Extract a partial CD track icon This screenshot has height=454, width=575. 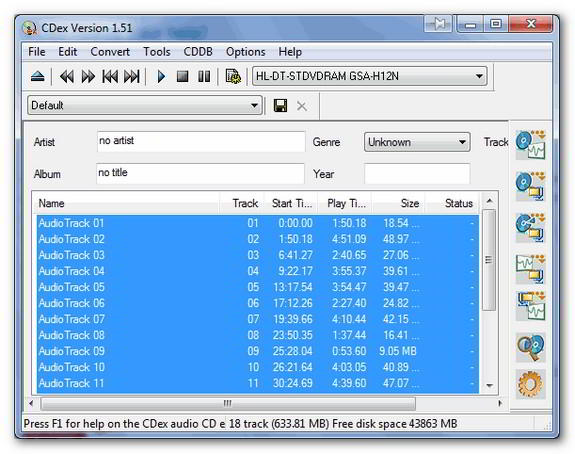click(x=530, y=227)
